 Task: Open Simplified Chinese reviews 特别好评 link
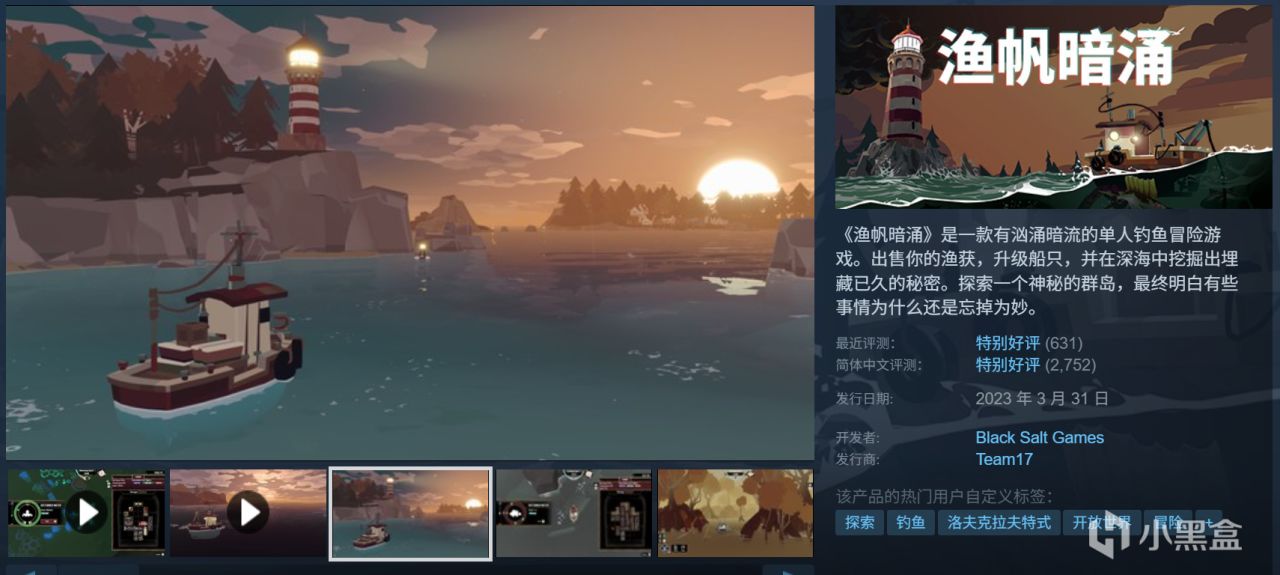click(1008, 365)
